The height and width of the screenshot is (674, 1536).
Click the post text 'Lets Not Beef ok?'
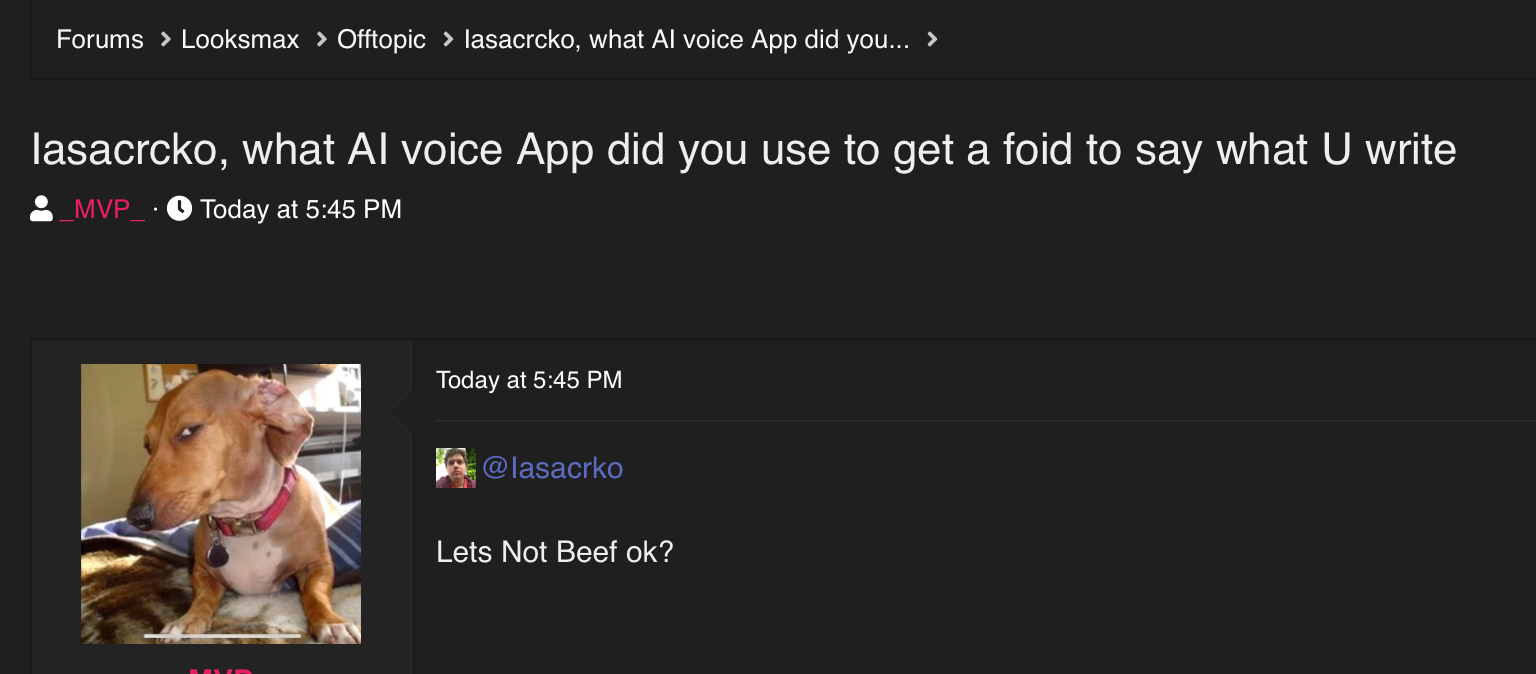[x=555, y=552]
